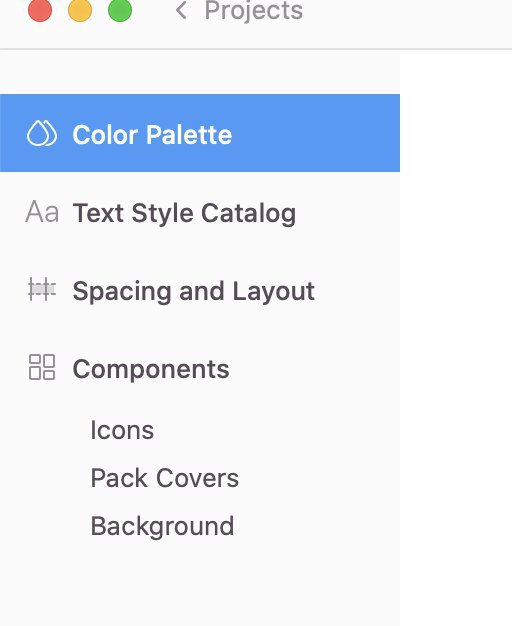The width and height of the screenshot is (512, 626).
Task: Click the sidebar's right edge divider
Action: 400,338
